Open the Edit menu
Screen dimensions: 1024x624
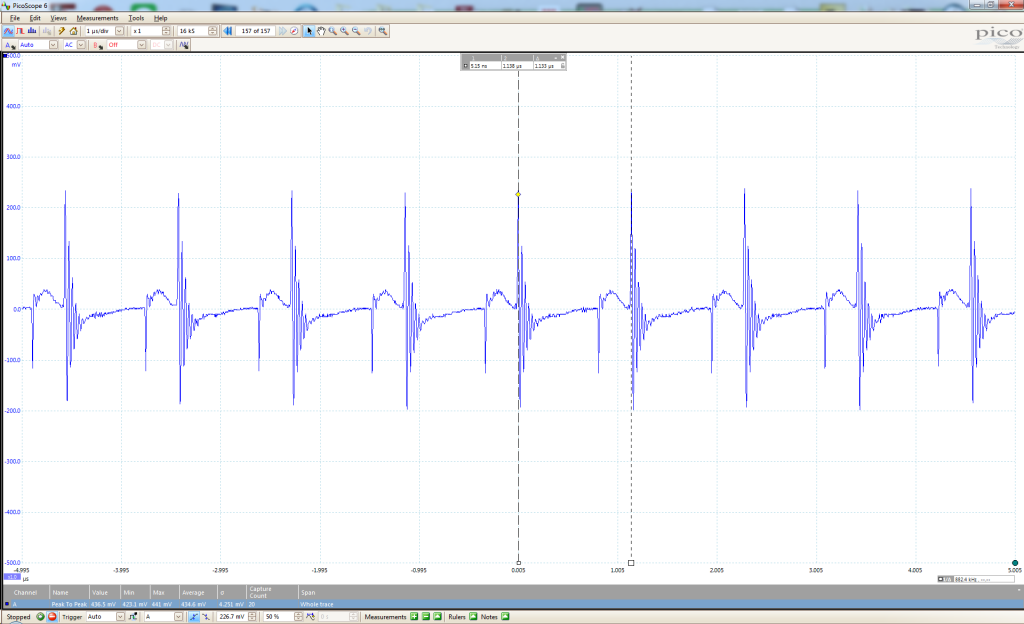[x=35, y=18]
